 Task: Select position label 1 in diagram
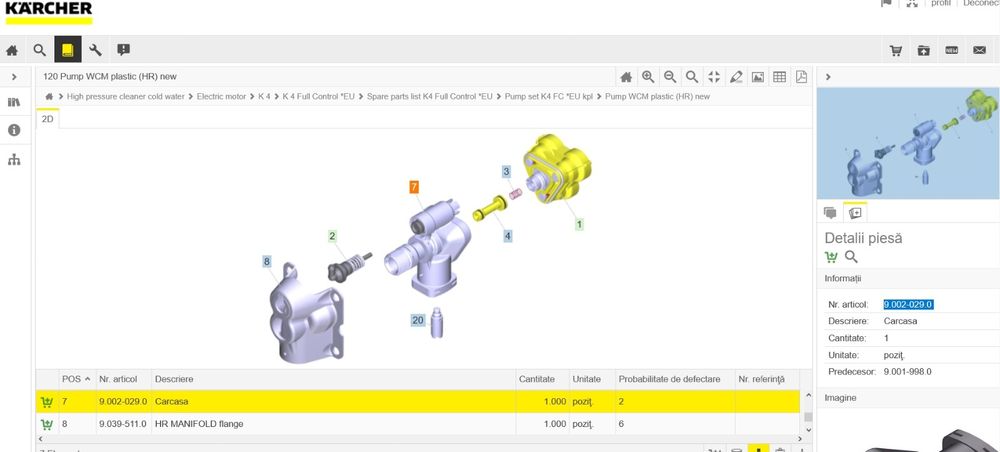tap(579, 224)
